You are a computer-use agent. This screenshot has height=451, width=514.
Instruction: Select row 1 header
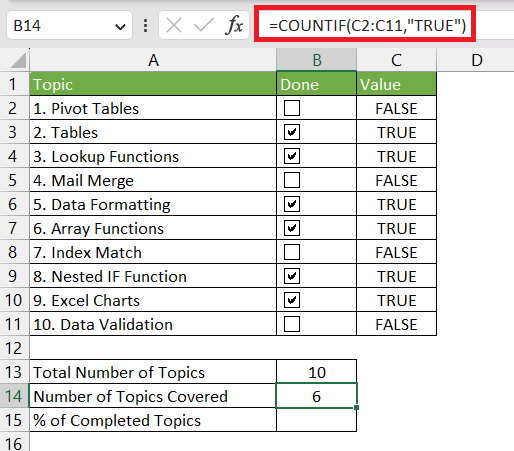14,84
